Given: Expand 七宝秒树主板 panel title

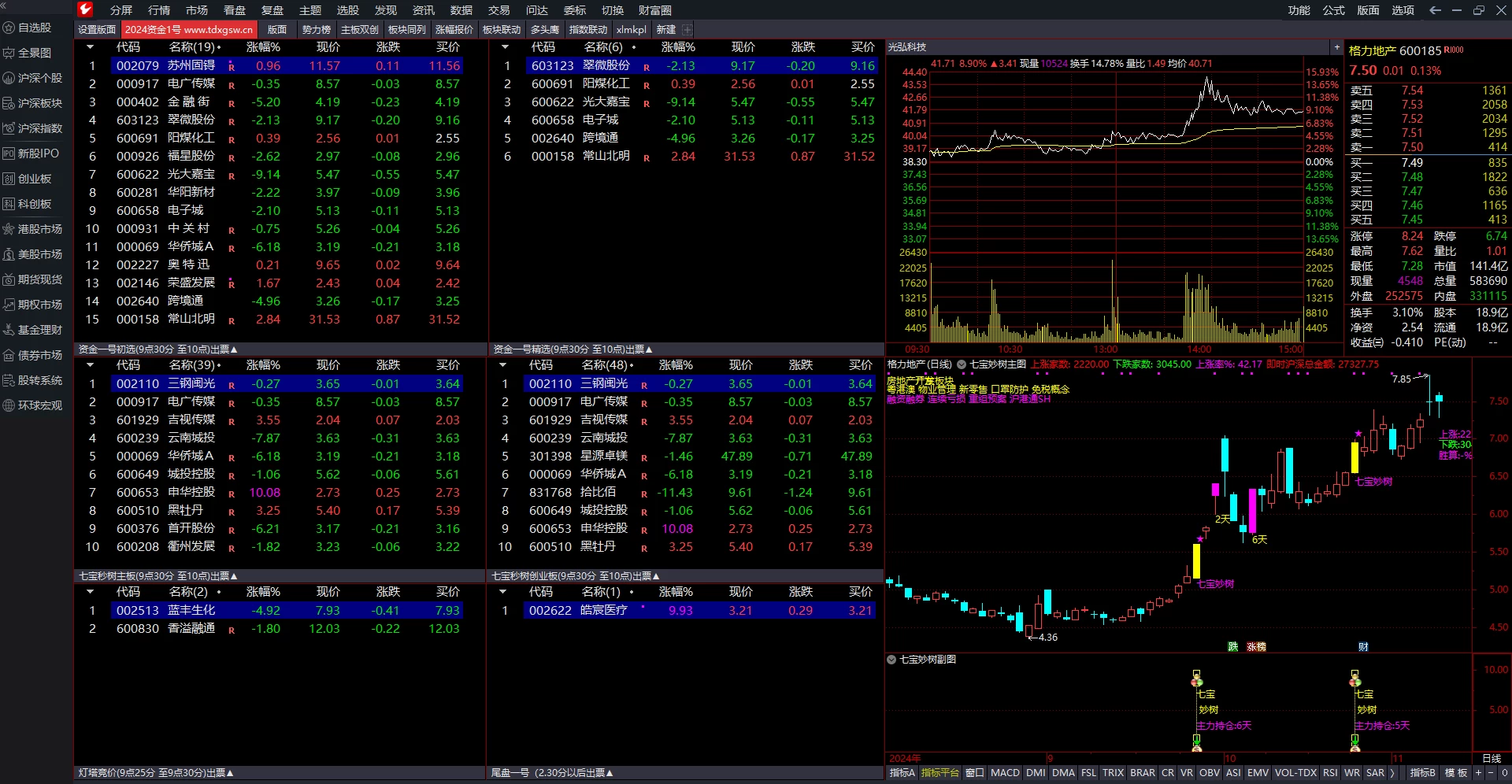Looking at the screenshot, I should (x=157, y=576).
